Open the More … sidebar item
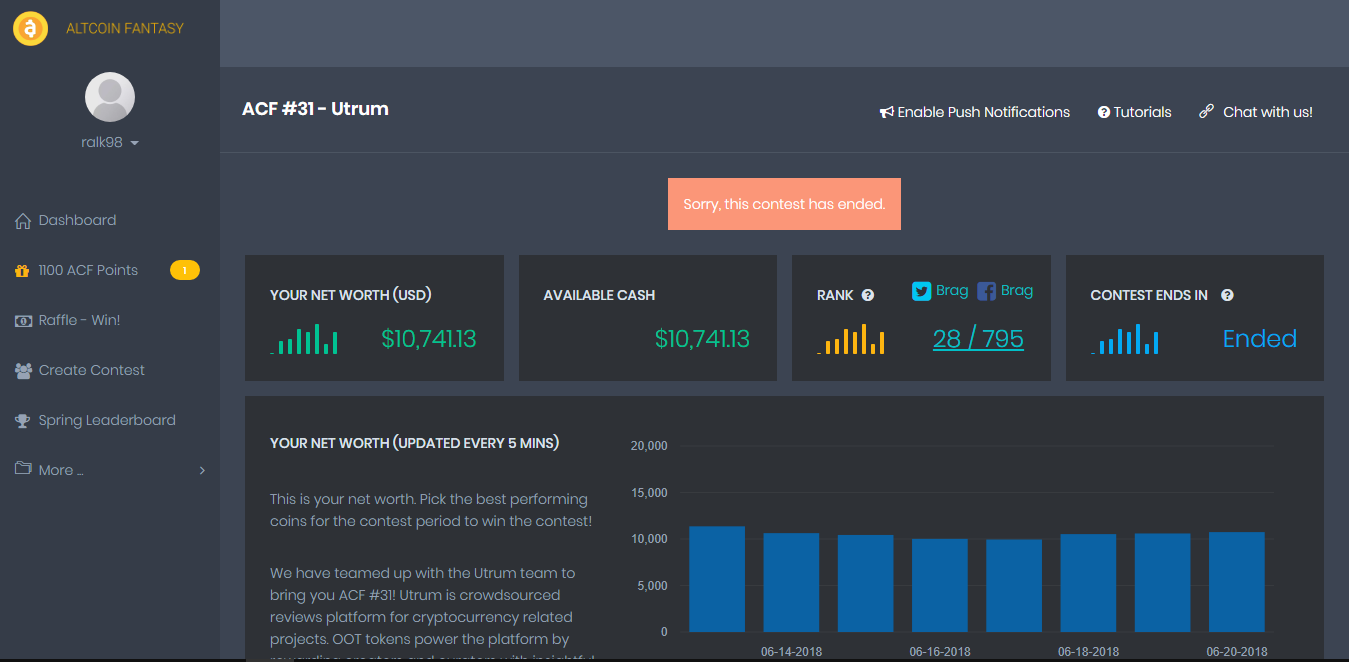1349x662 pixels. (61, 470)
